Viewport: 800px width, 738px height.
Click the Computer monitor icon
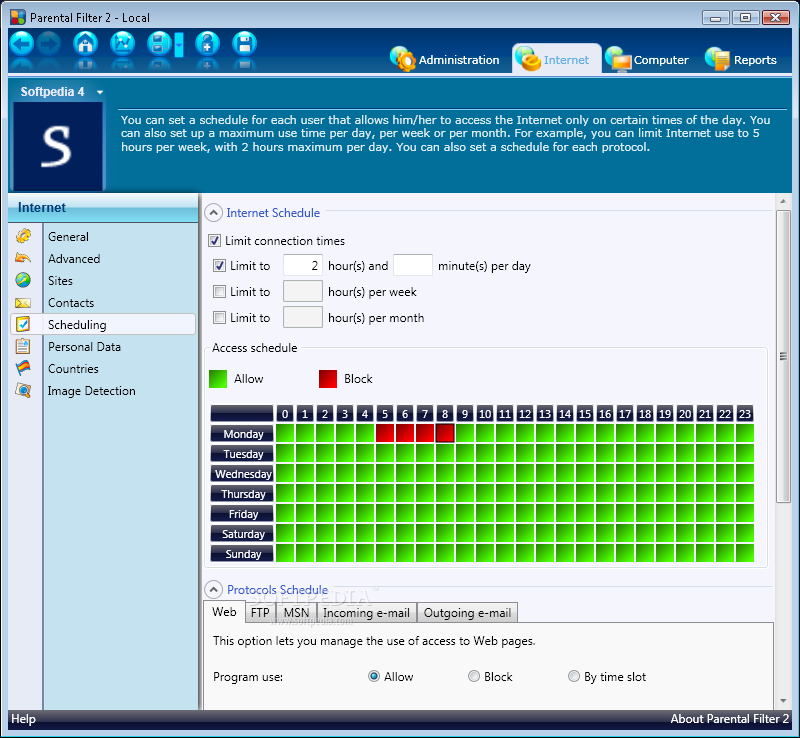(x=618, y=59)
